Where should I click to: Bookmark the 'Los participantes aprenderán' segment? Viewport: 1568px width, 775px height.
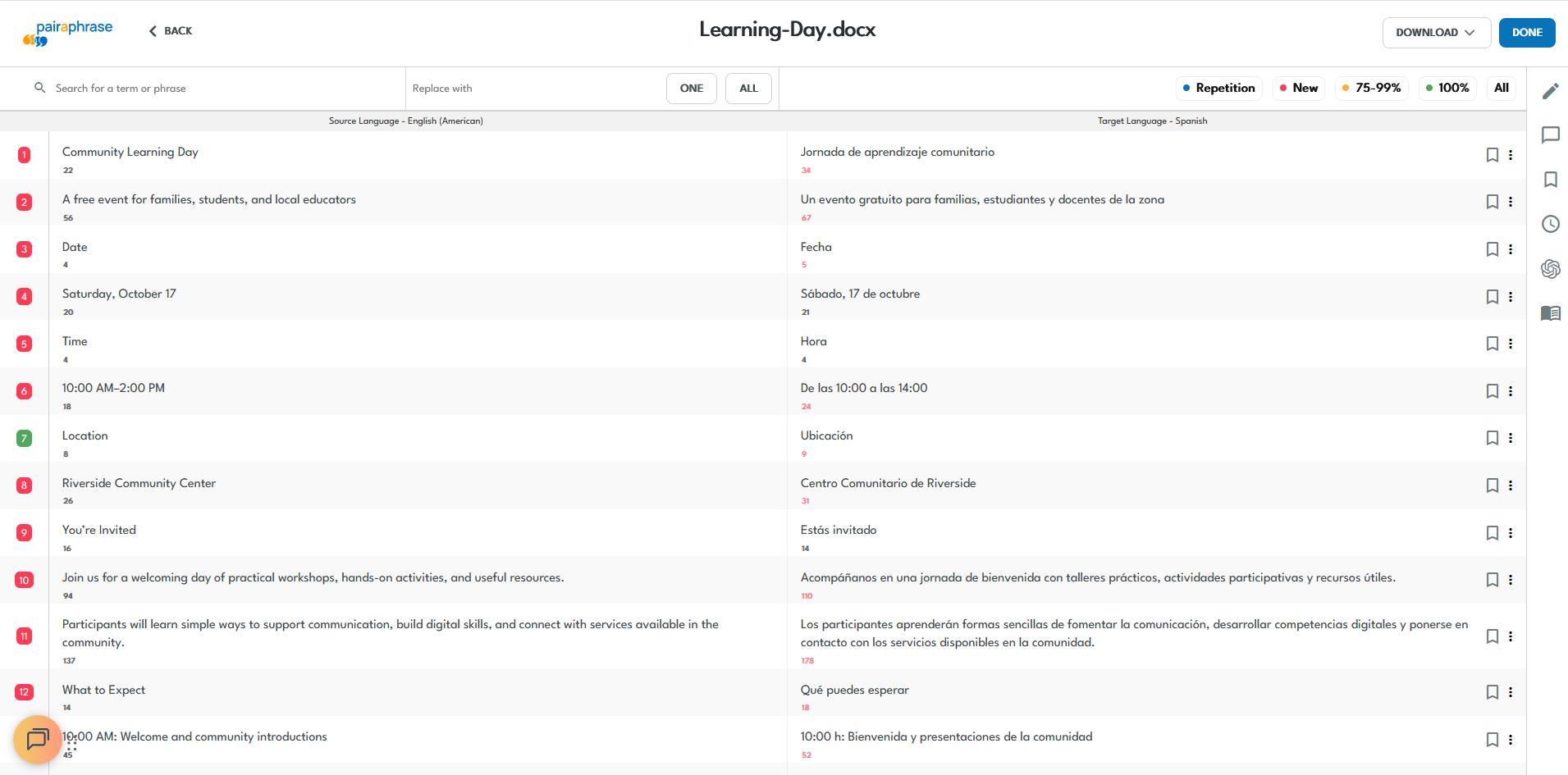[x=1493, y=636]
